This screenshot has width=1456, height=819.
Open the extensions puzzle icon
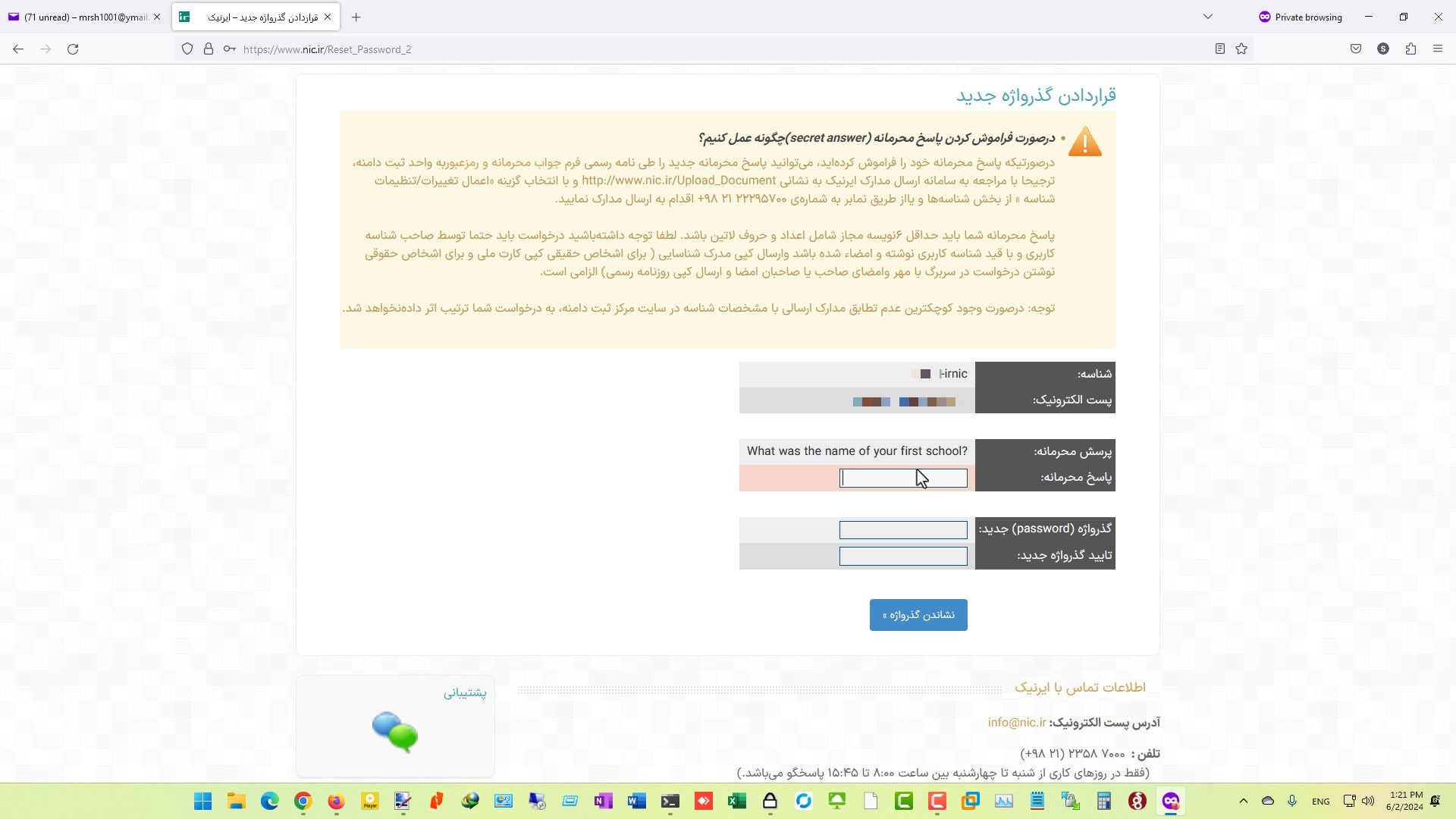(1410, 49)
